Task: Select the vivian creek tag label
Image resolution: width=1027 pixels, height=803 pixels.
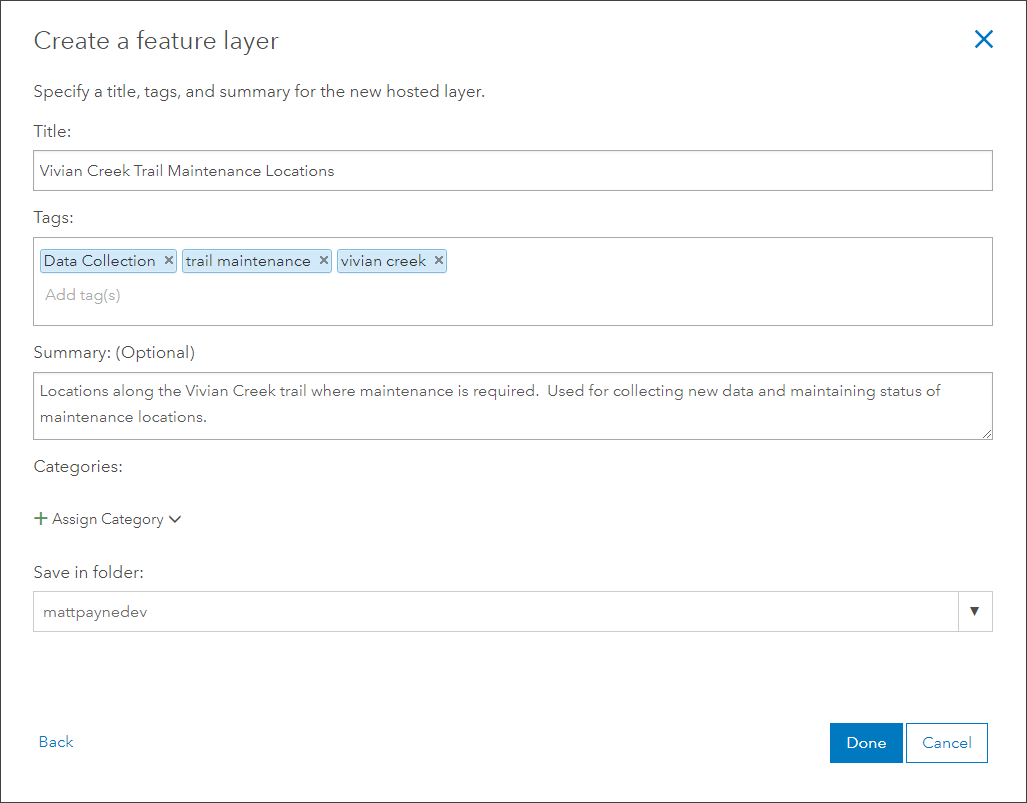Action: (x=383, y=261)
